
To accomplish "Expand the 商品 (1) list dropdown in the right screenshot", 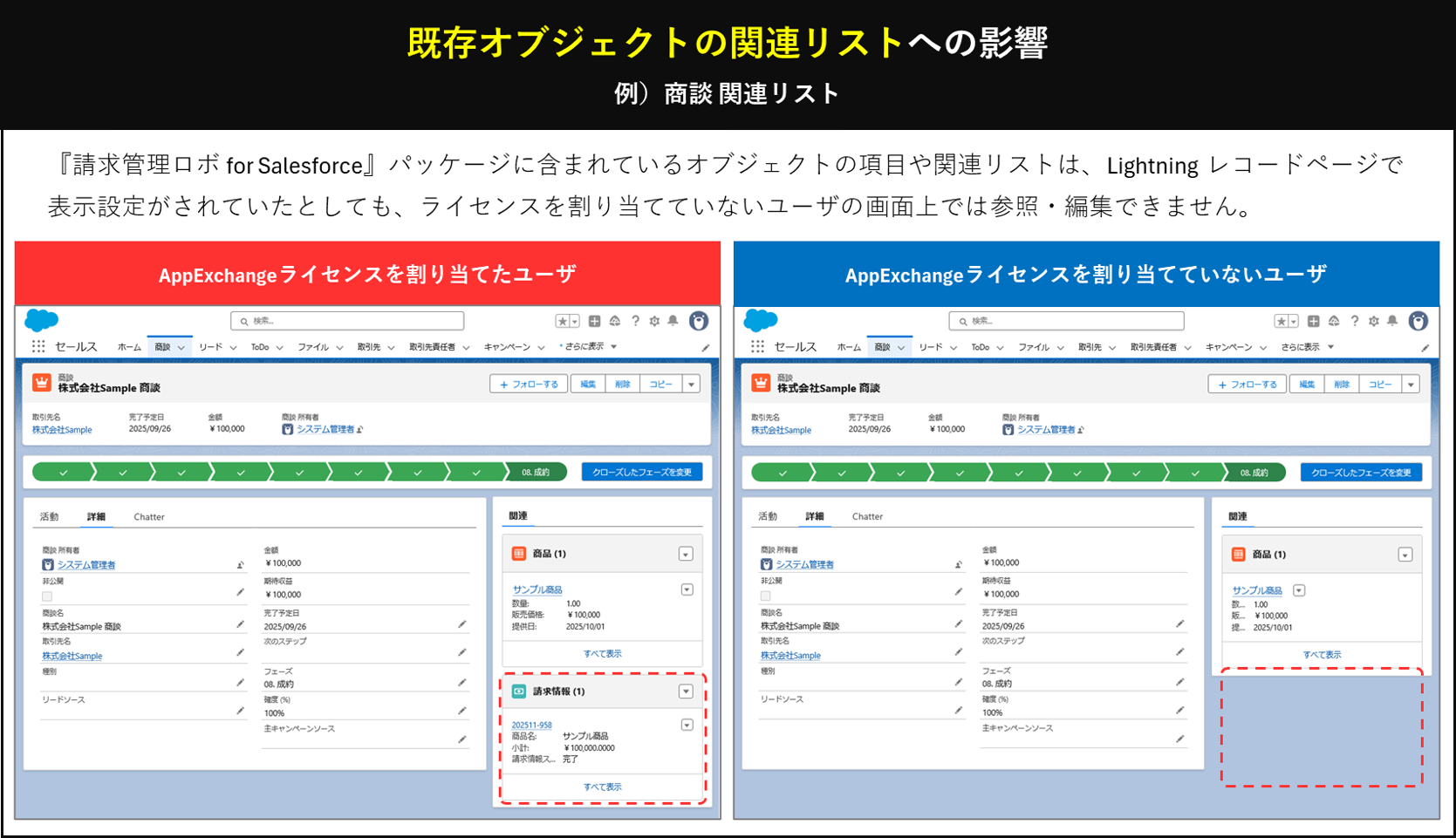I will click(x=1405, y=555).
